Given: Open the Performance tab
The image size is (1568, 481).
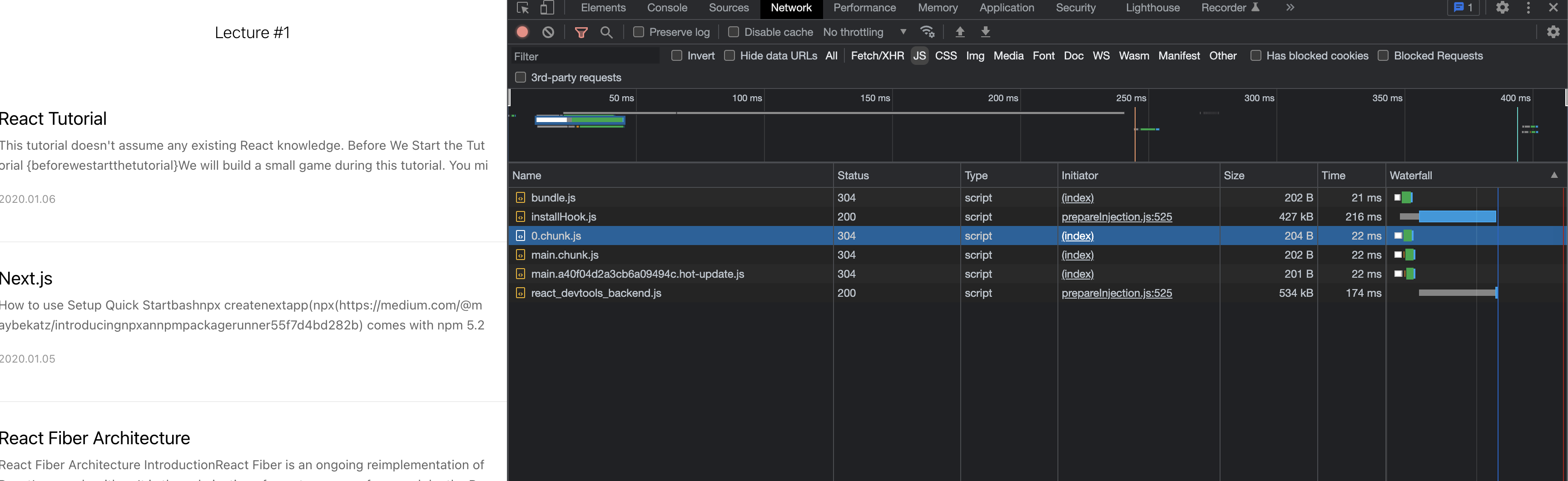Looking at the screenshot, I should (864, 8).
